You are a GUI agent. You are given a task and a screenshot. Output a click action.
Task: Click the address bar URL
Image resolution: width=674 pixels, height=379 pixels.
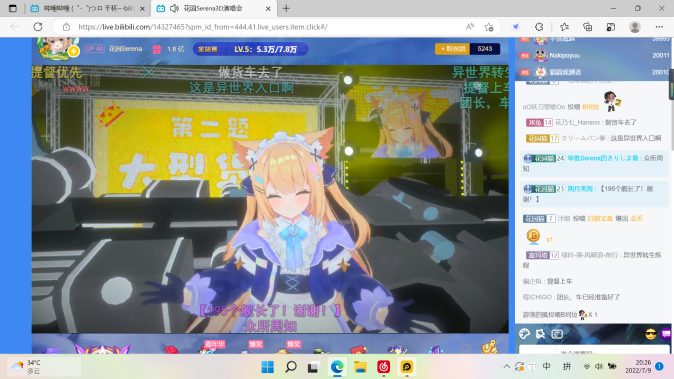[x=203, y=27]
